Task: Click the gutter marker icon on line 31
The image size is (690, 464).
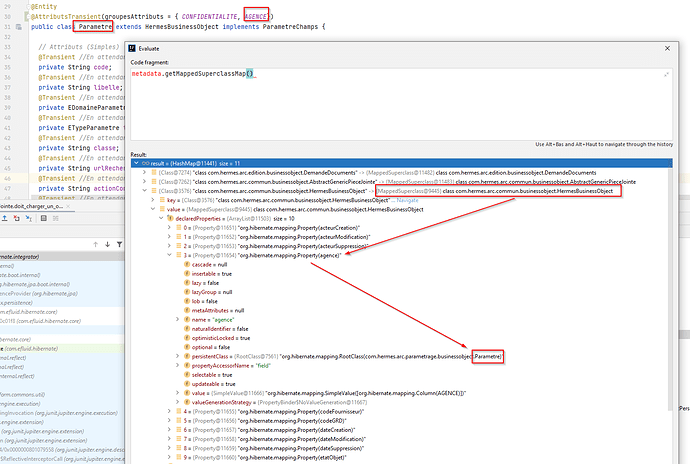Action: 18,27
